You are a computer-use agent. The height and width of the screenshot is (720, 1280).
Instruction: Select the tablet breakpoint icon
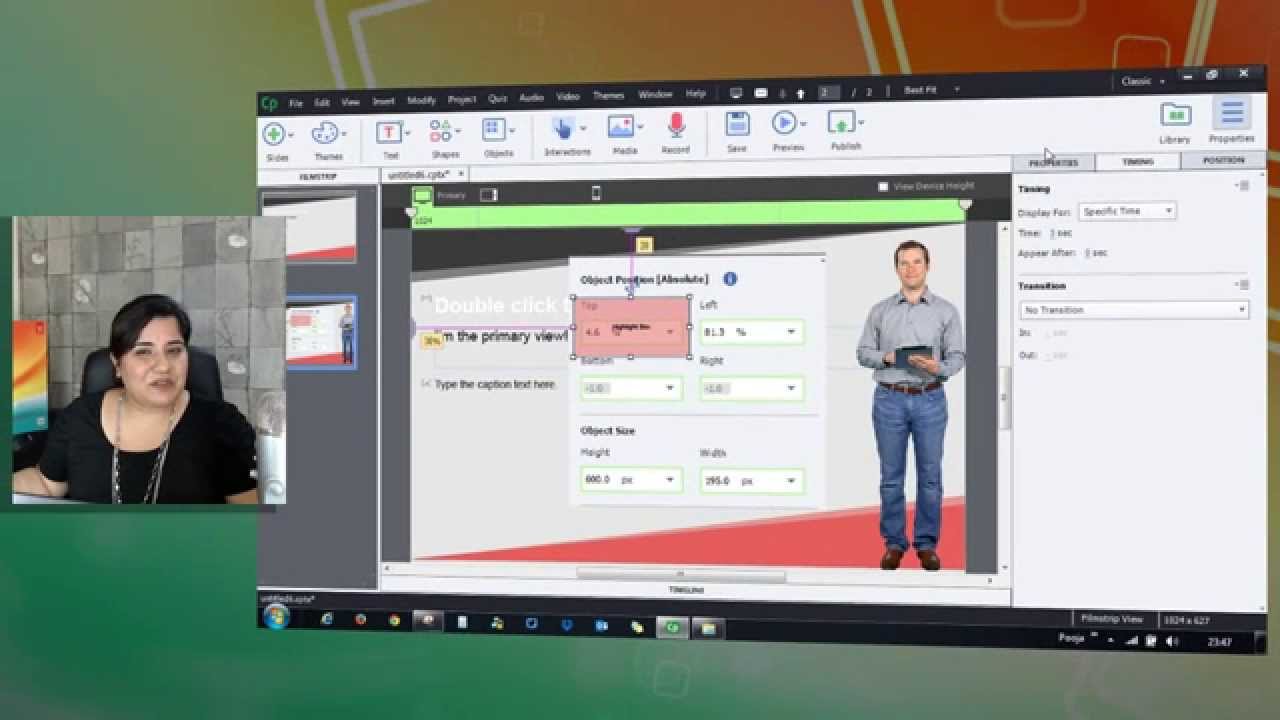coord(488,195)
